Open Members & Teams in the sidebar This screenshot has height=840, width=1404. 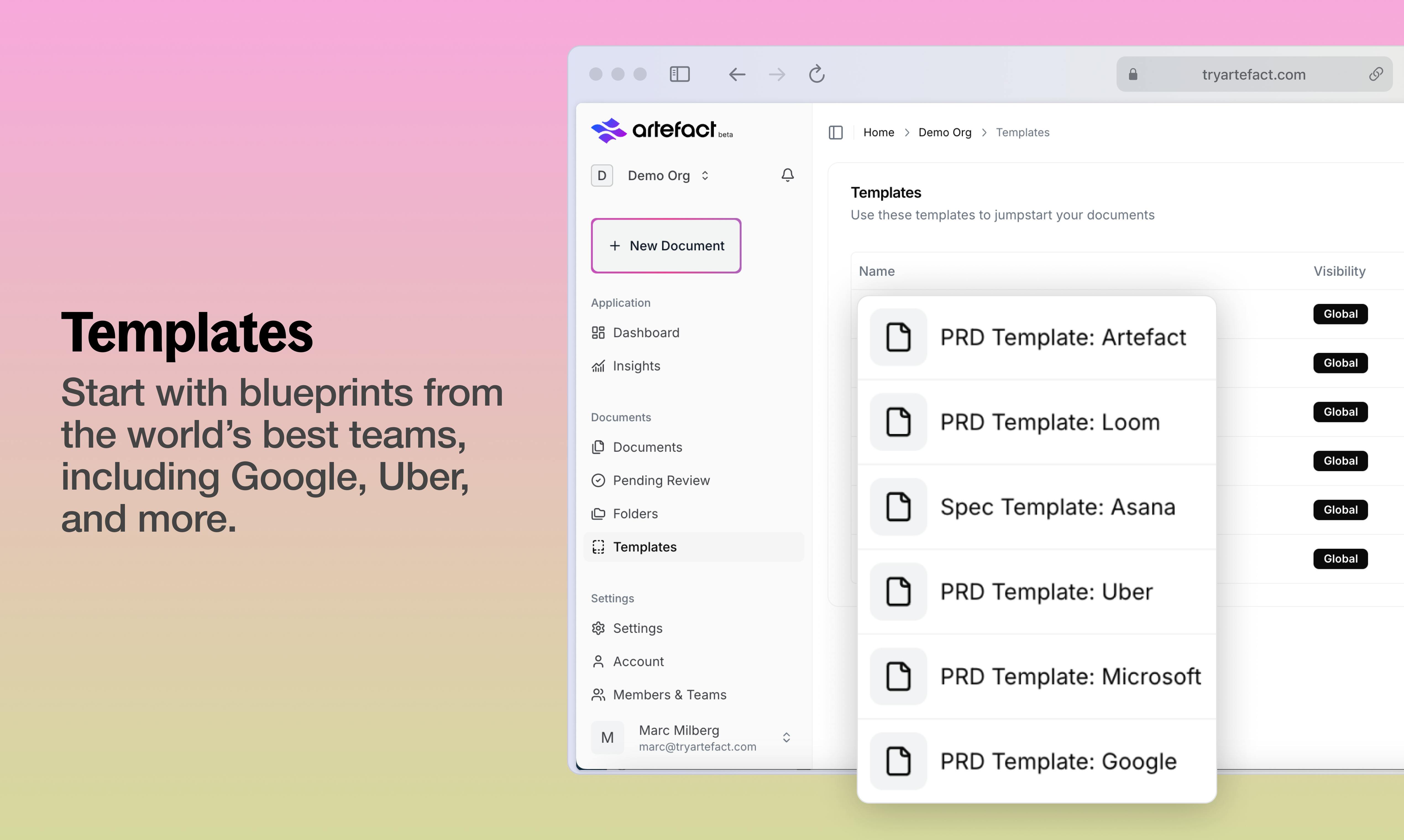click(693, 695)
